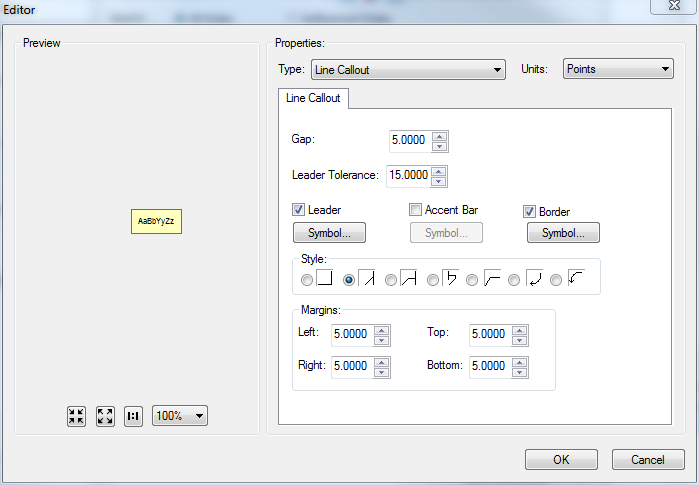
Task: Decrease the Bottom margin value
Action: 520,372
